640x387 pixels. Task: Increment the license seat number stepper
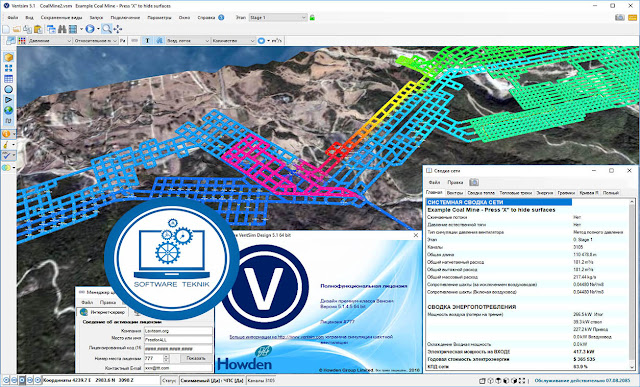pyautogui.click(x=166, y=356)
